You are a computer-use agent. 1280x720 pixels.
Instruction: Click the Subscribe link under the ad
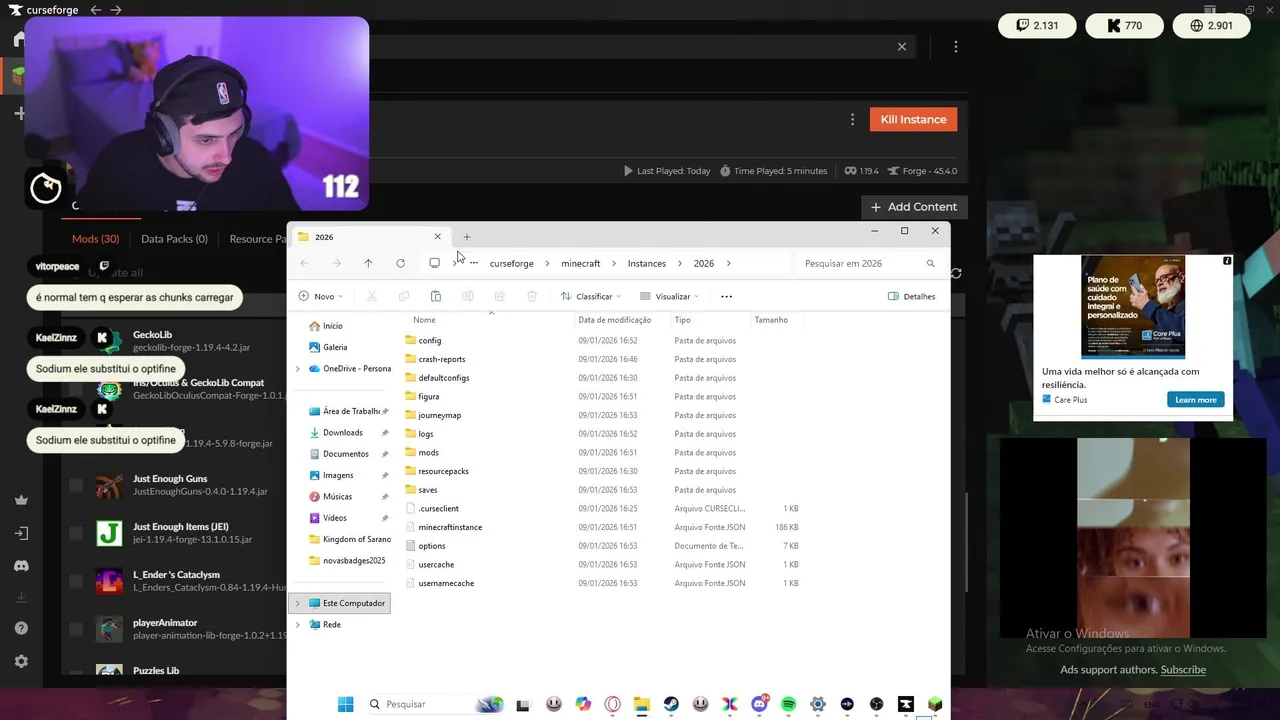point(1183,670)
